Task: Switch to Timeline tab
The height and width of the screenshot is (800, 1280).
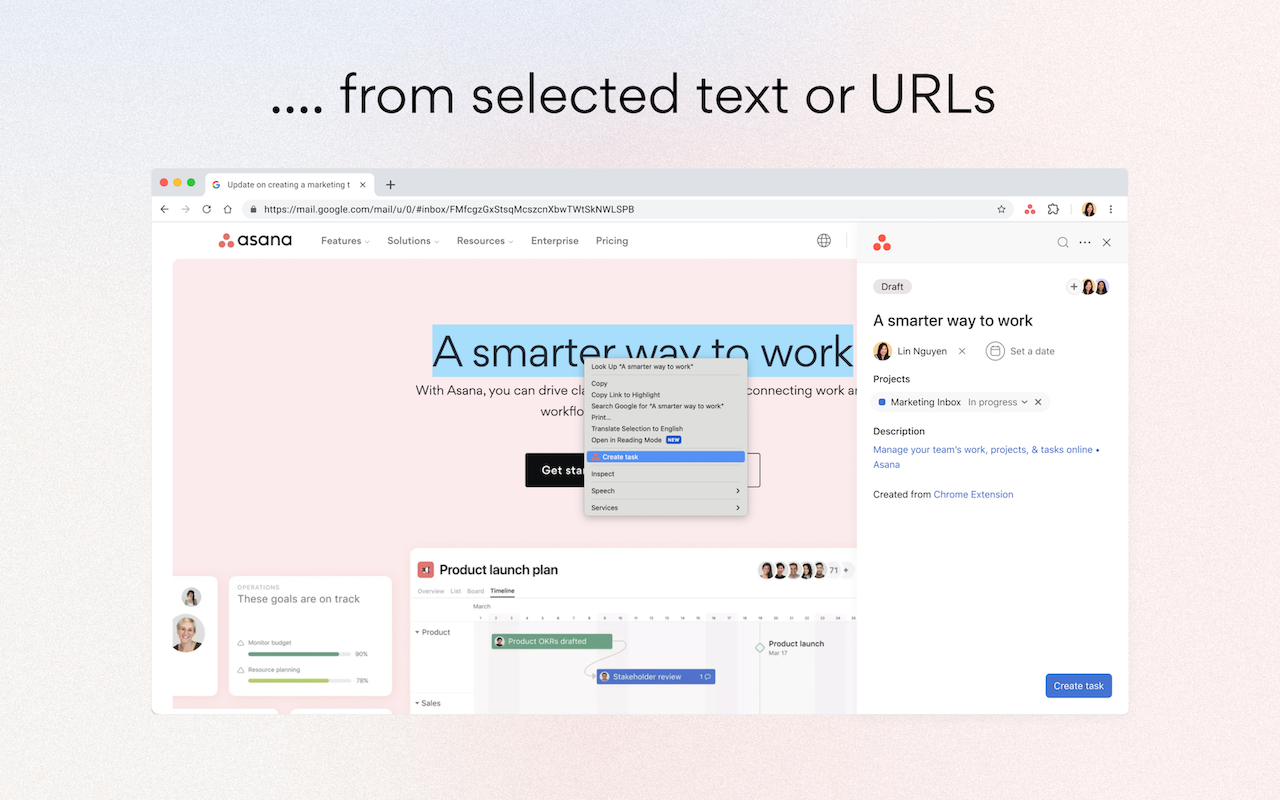Action: point(502,591)
